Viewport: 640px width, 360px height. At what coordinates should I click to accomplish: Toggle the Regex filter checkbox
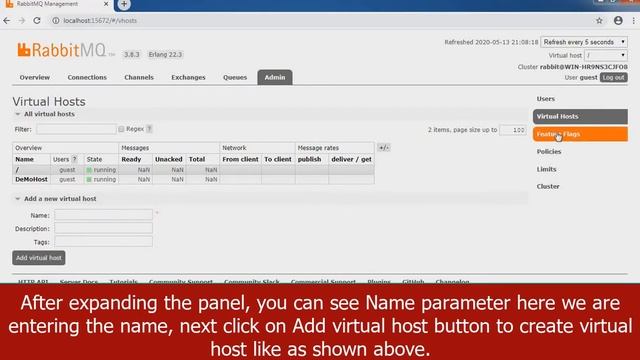121,129
